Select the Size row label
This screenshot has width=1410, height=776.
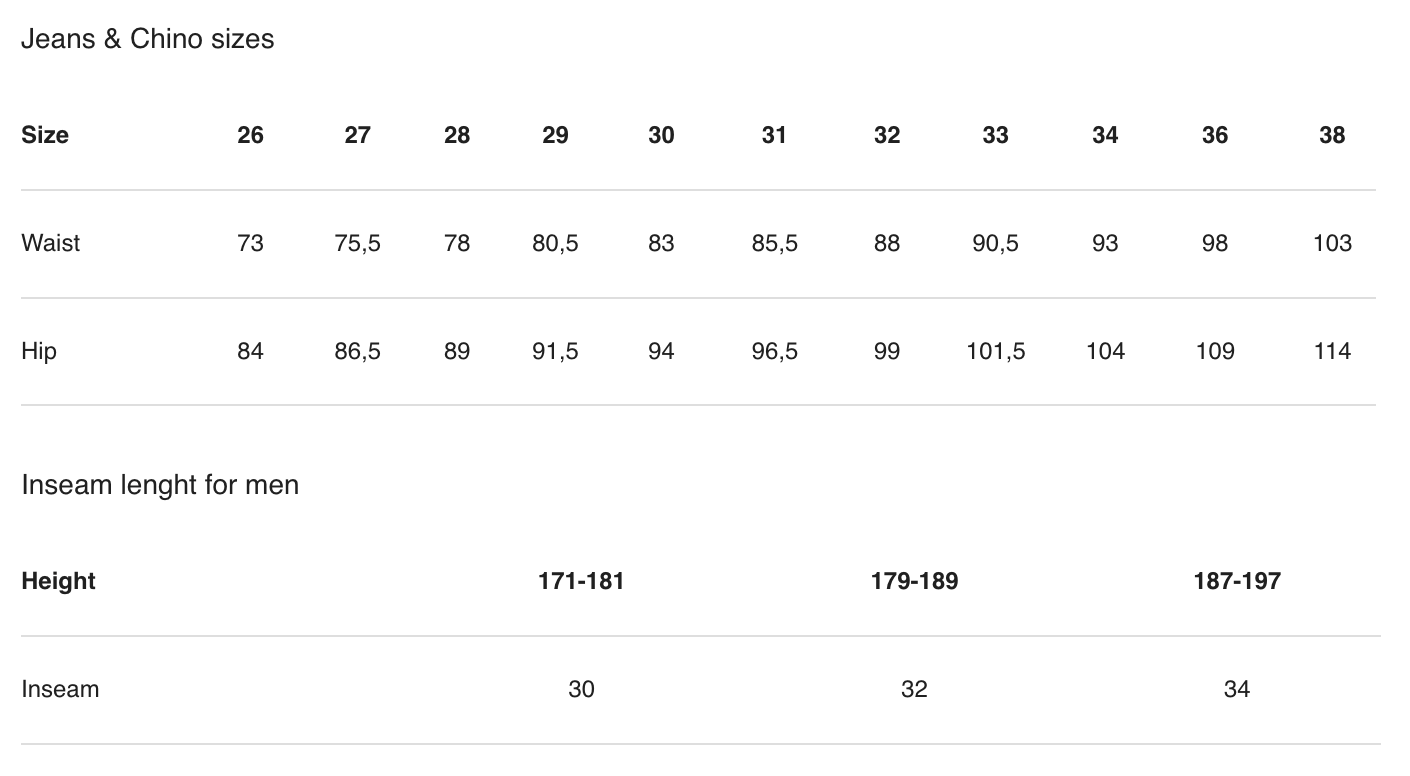click(45, 135)
